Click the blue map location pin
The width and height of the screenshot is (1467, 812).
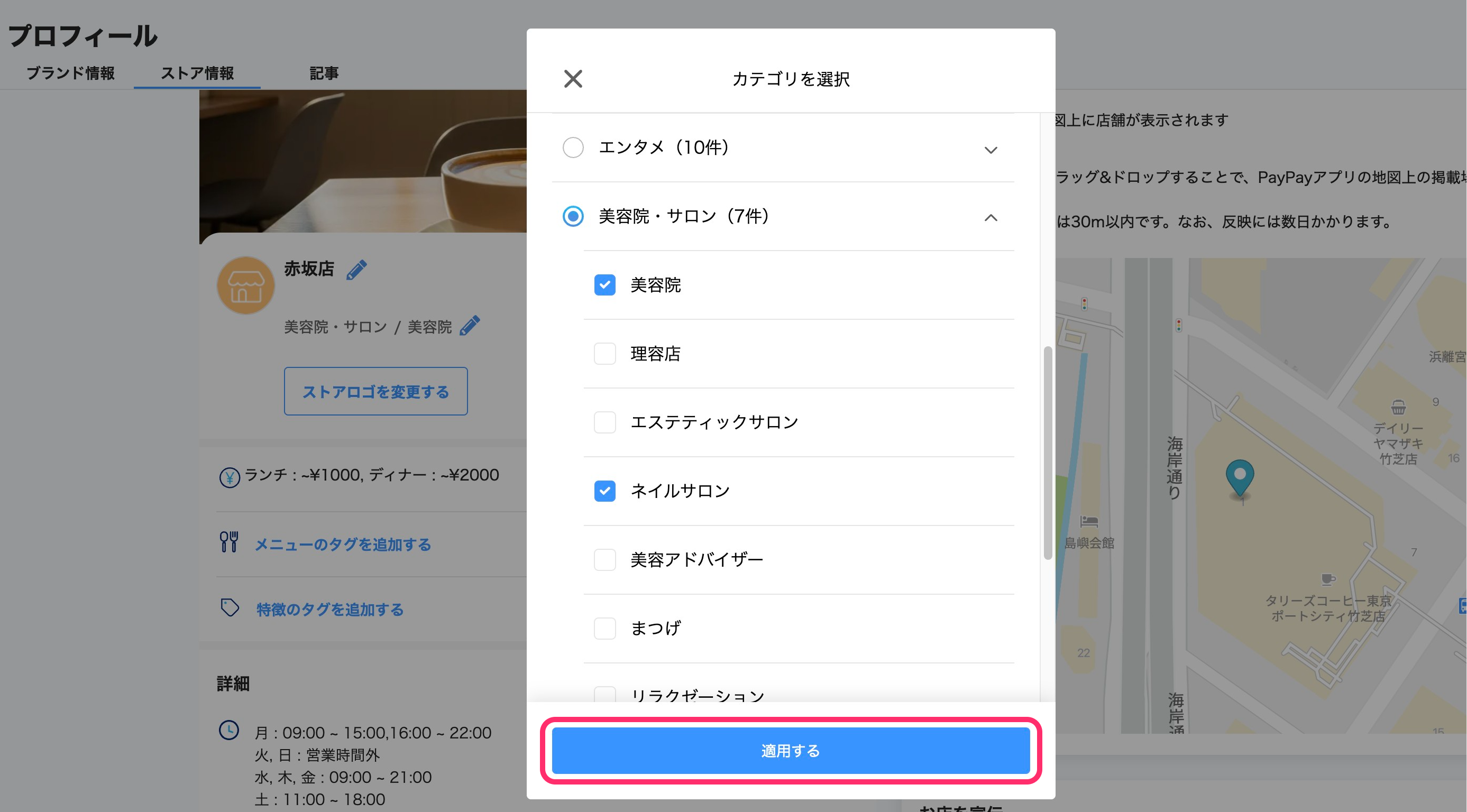point(1239,477)
